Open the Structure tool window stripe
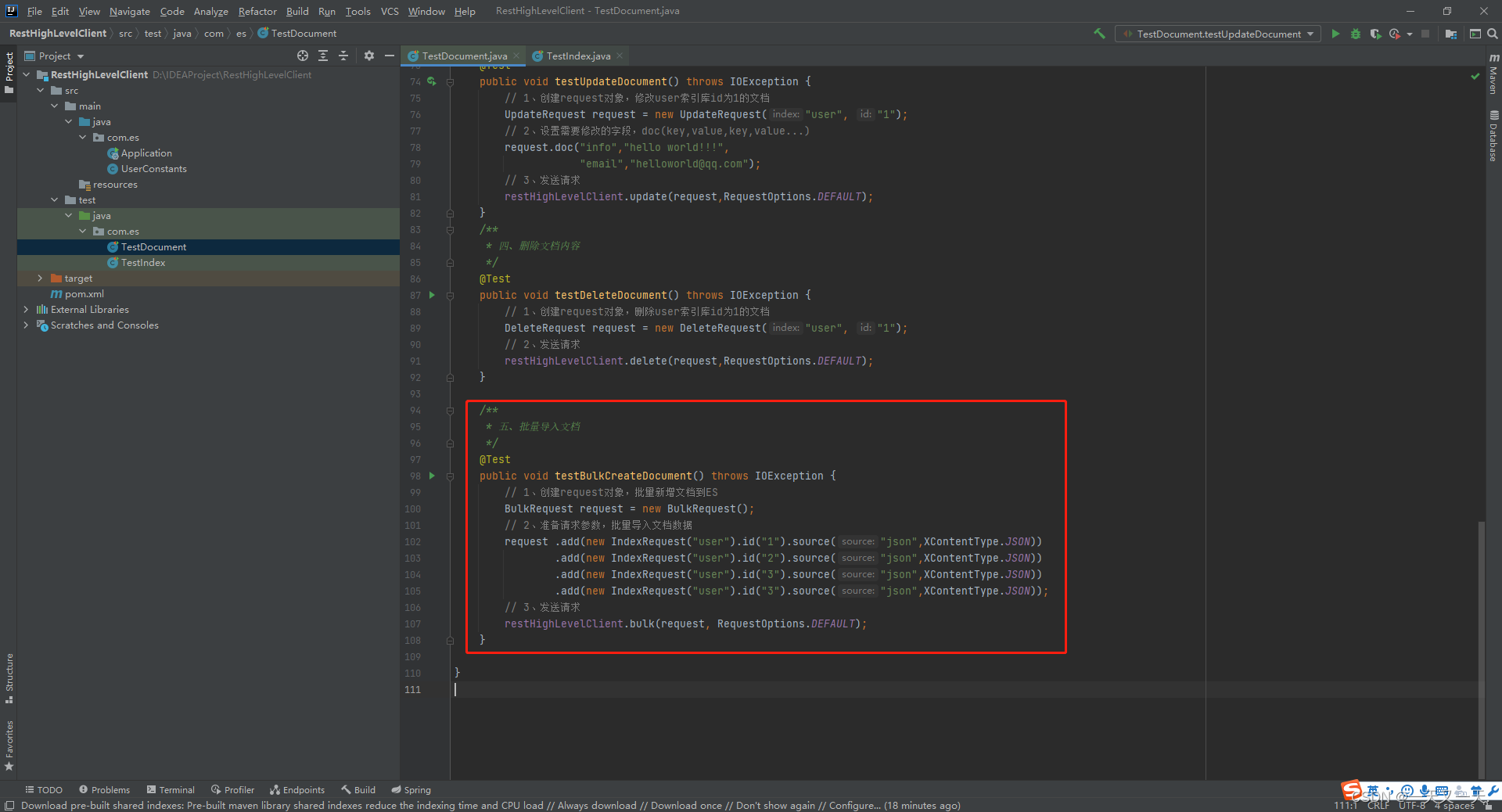The height and width of the screenshot is (812, 1502). 9,678
